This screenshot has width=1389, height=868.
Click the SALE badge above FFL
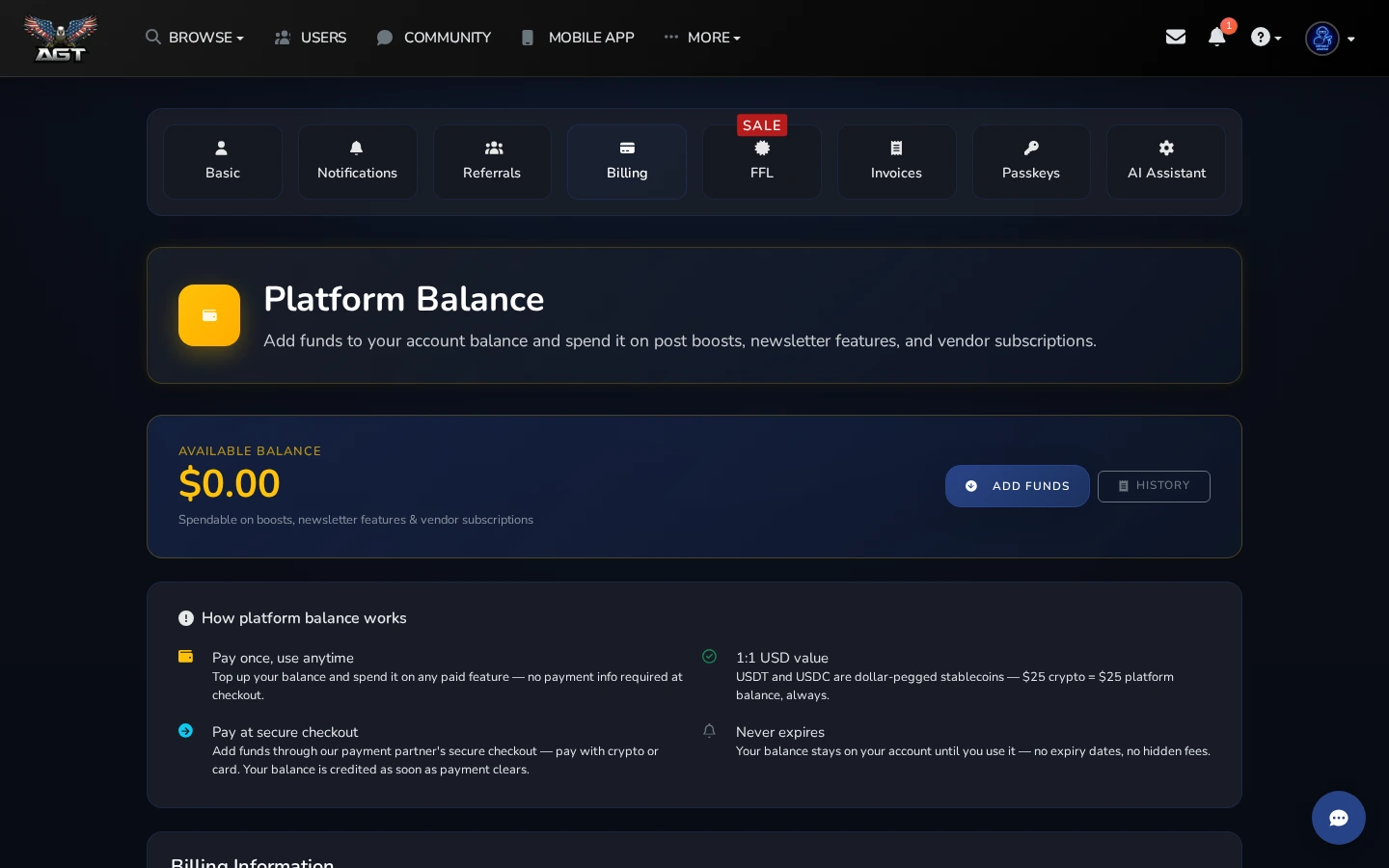762,125
